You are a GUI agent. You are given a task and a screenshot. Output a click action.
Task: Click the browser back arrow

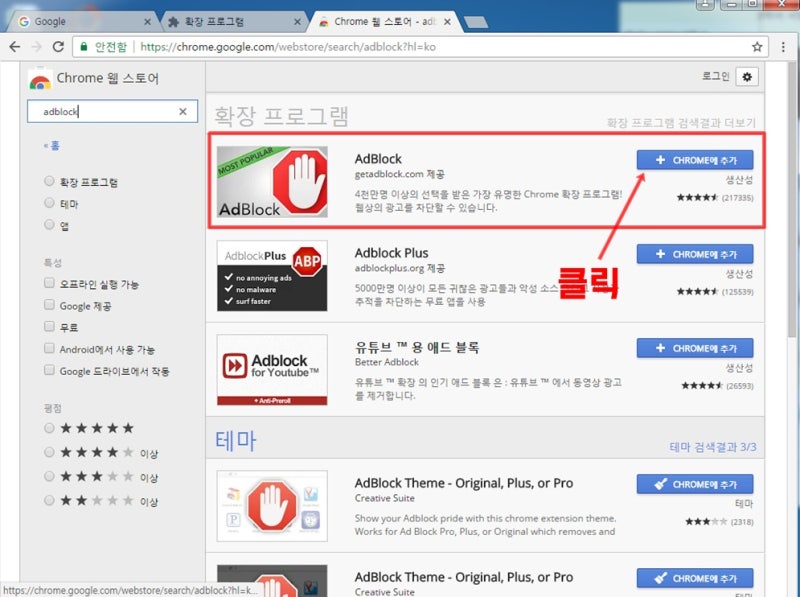[x=15, y=47]
